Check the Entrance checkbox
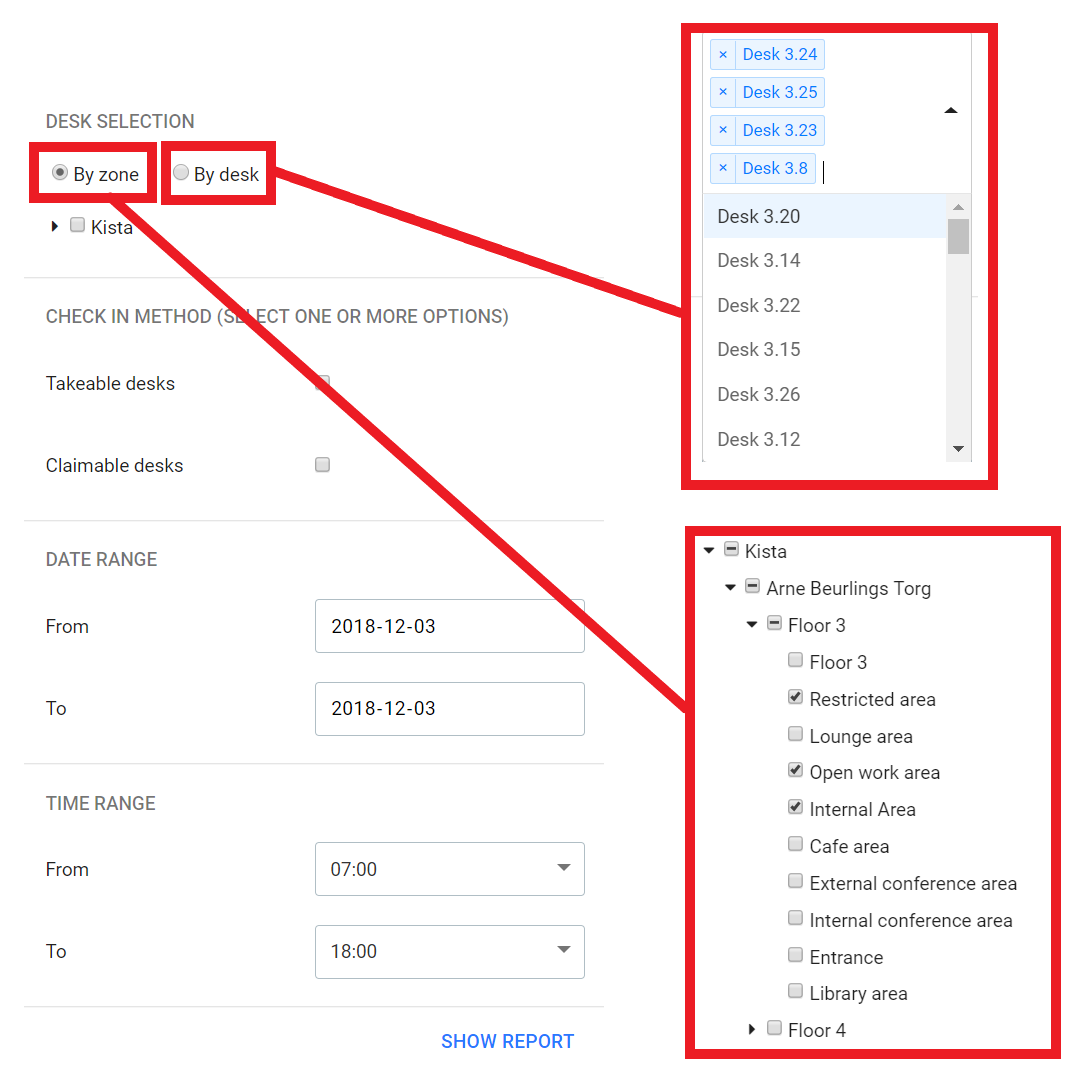Image resolution: width=1075 pixels, height=1089 pixels. (x=795, y=954)
